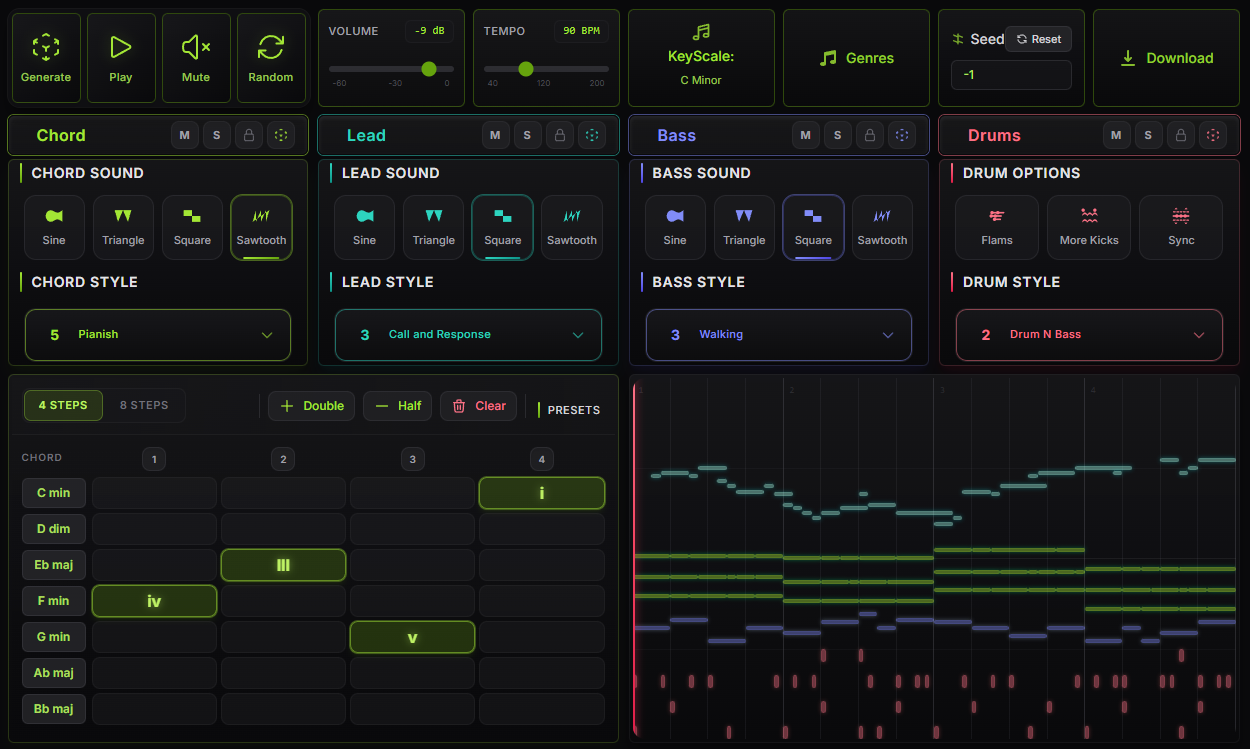Select the 4 Steps tab
1250x749 pixels.
(x=62, y=405)
